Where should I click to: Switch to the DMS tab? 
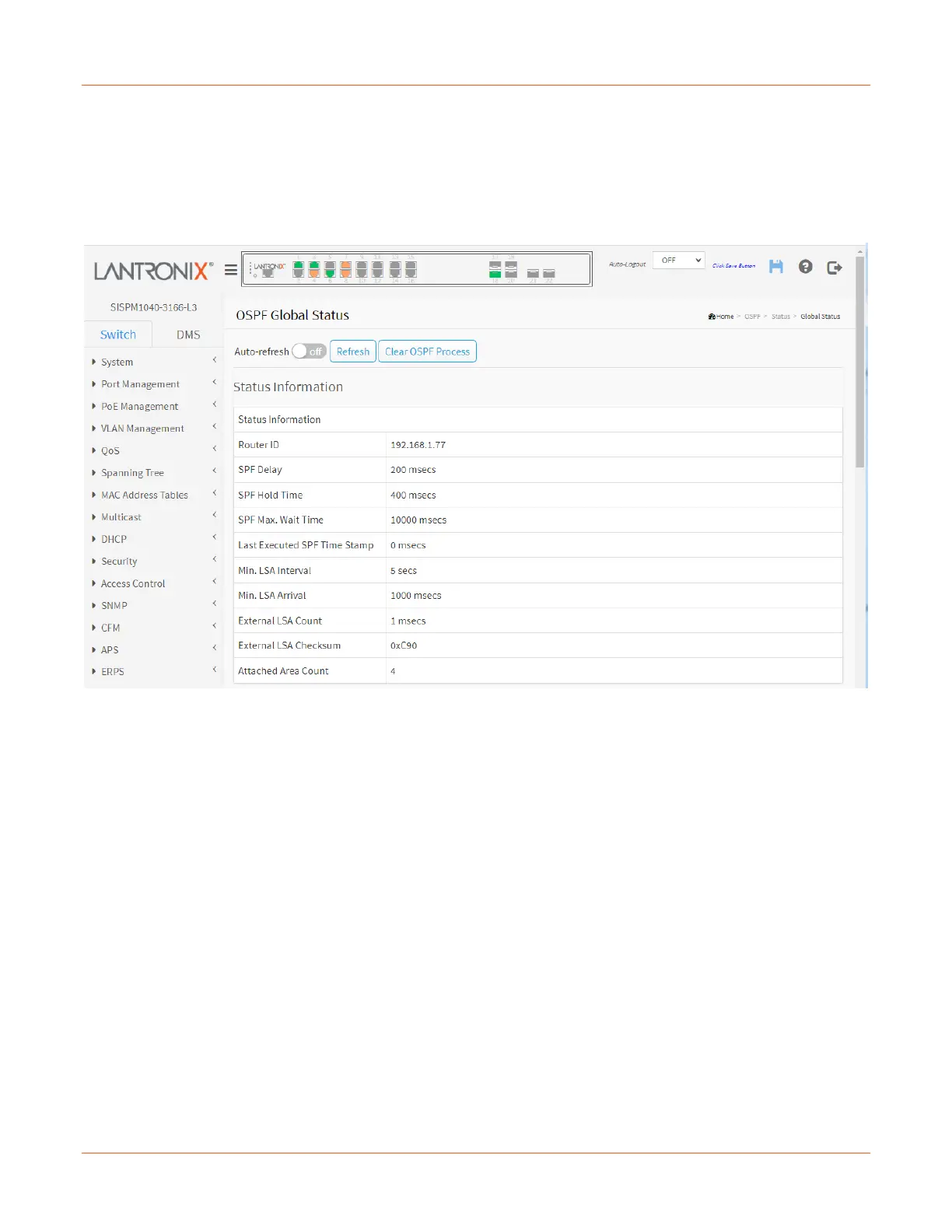tap(188, 334)
